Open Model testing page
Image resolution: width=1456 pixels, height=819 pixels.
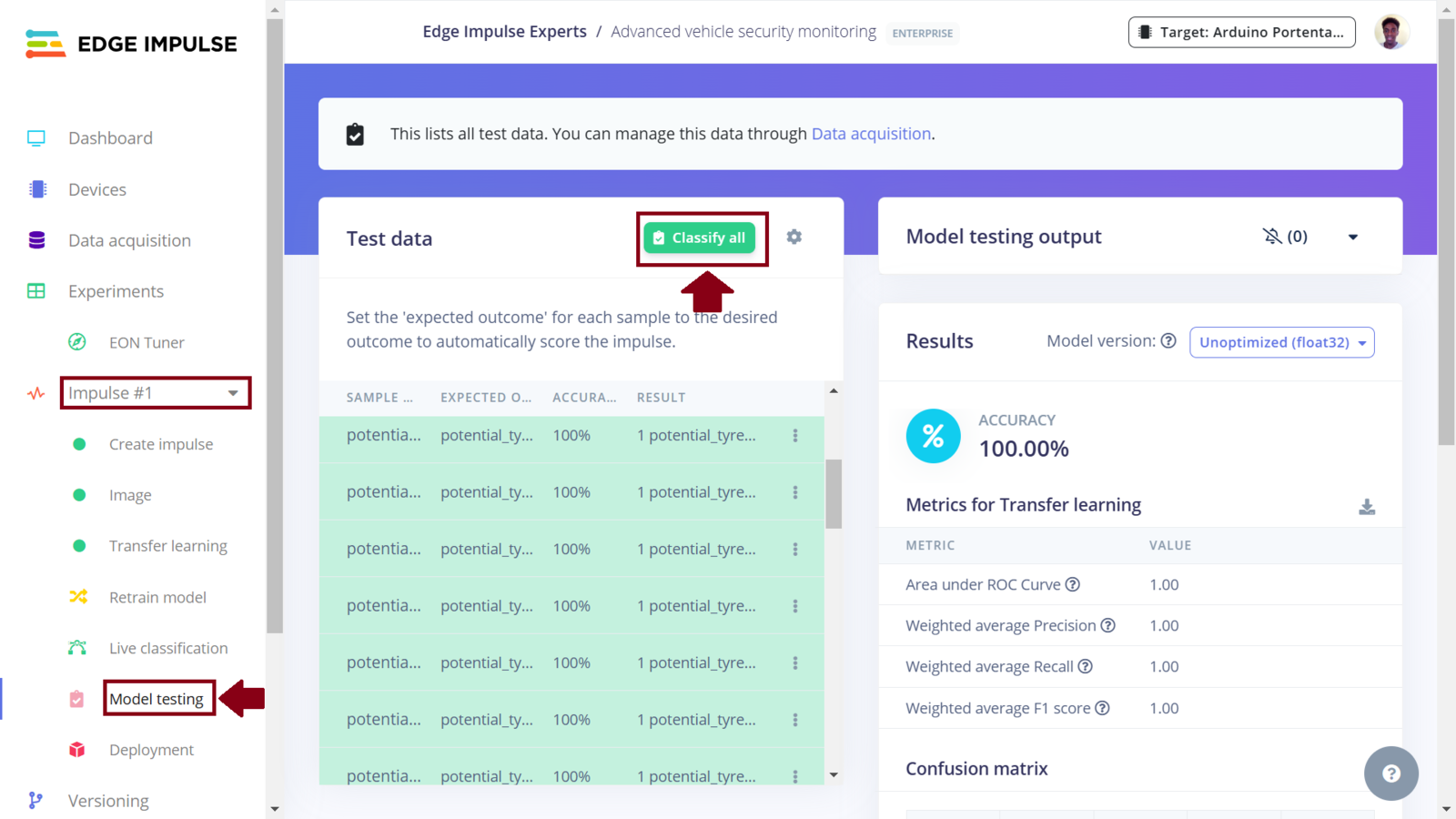[x=157, y=699]
